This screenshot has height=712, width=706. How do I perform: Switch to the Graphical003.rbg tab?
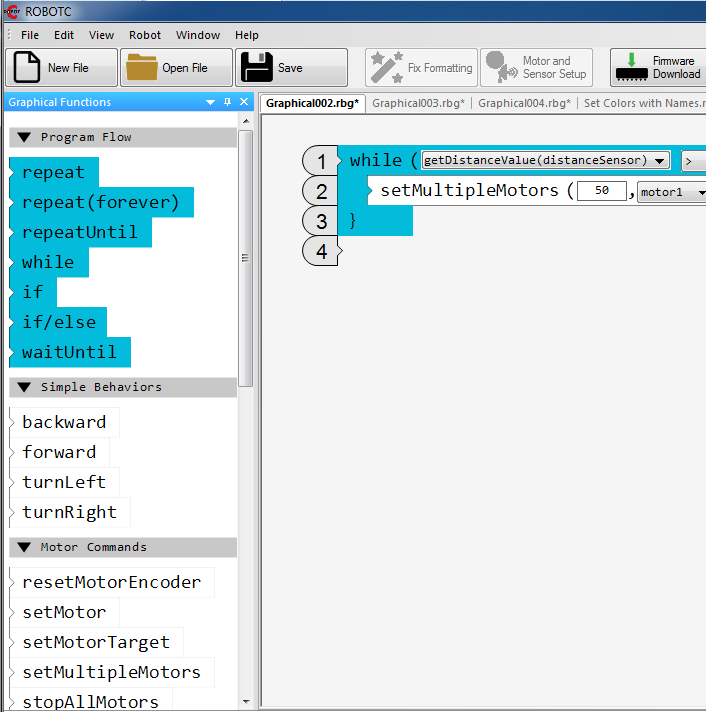pos(418,103)
